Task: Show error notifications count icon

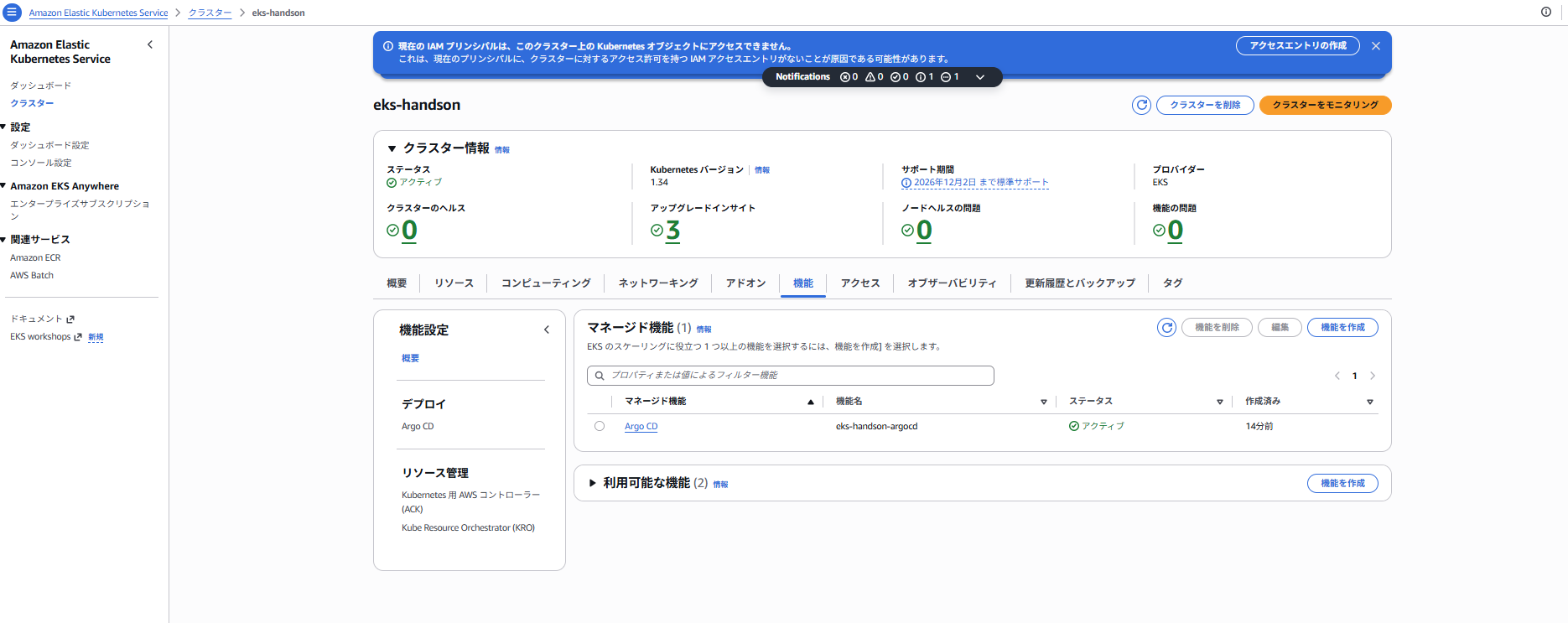Action: [845, 77]
